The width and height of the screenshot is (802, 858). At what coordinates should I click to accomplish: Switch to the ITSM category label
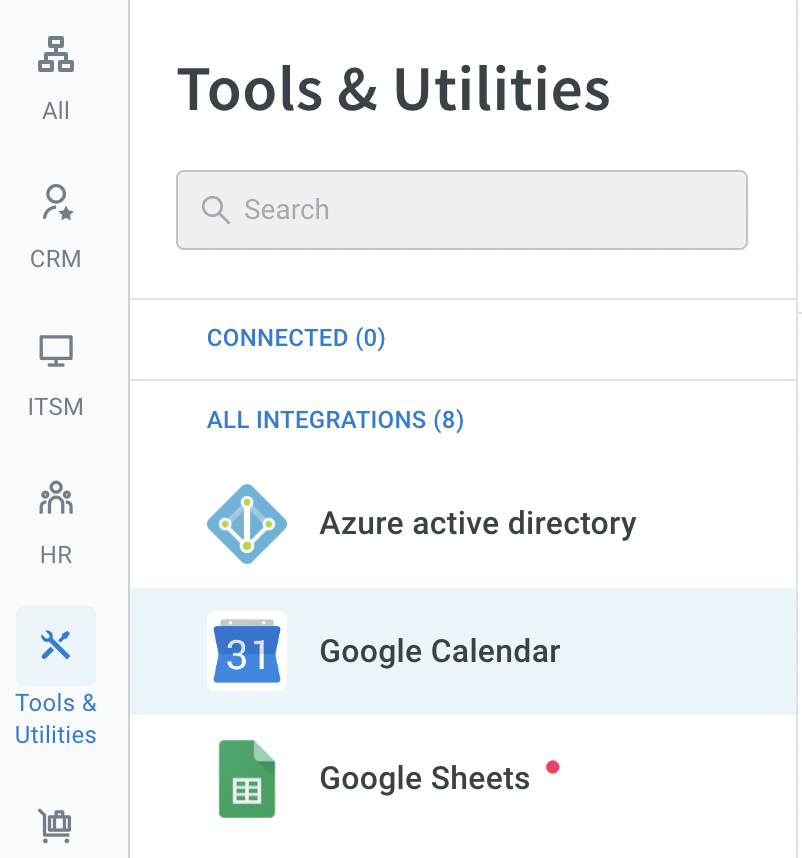[x=56, y=407]
